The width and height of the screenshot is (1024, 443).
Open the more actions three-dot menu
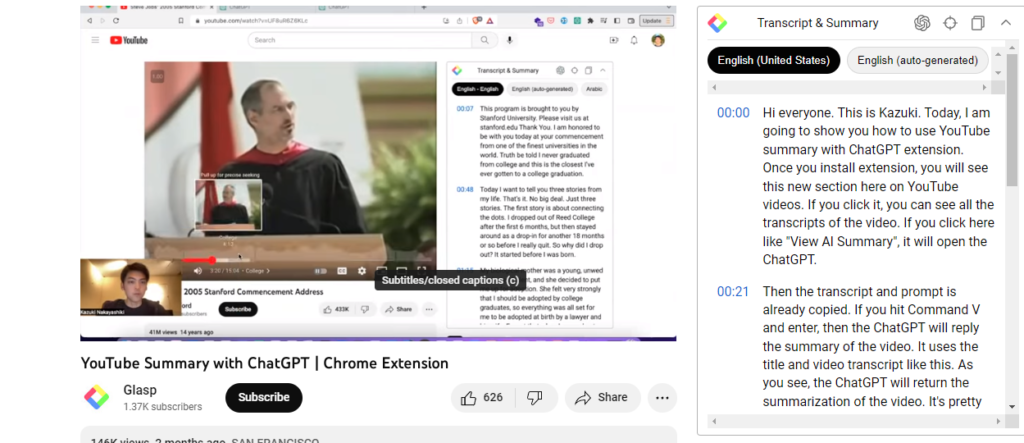[x=662, y=397]
